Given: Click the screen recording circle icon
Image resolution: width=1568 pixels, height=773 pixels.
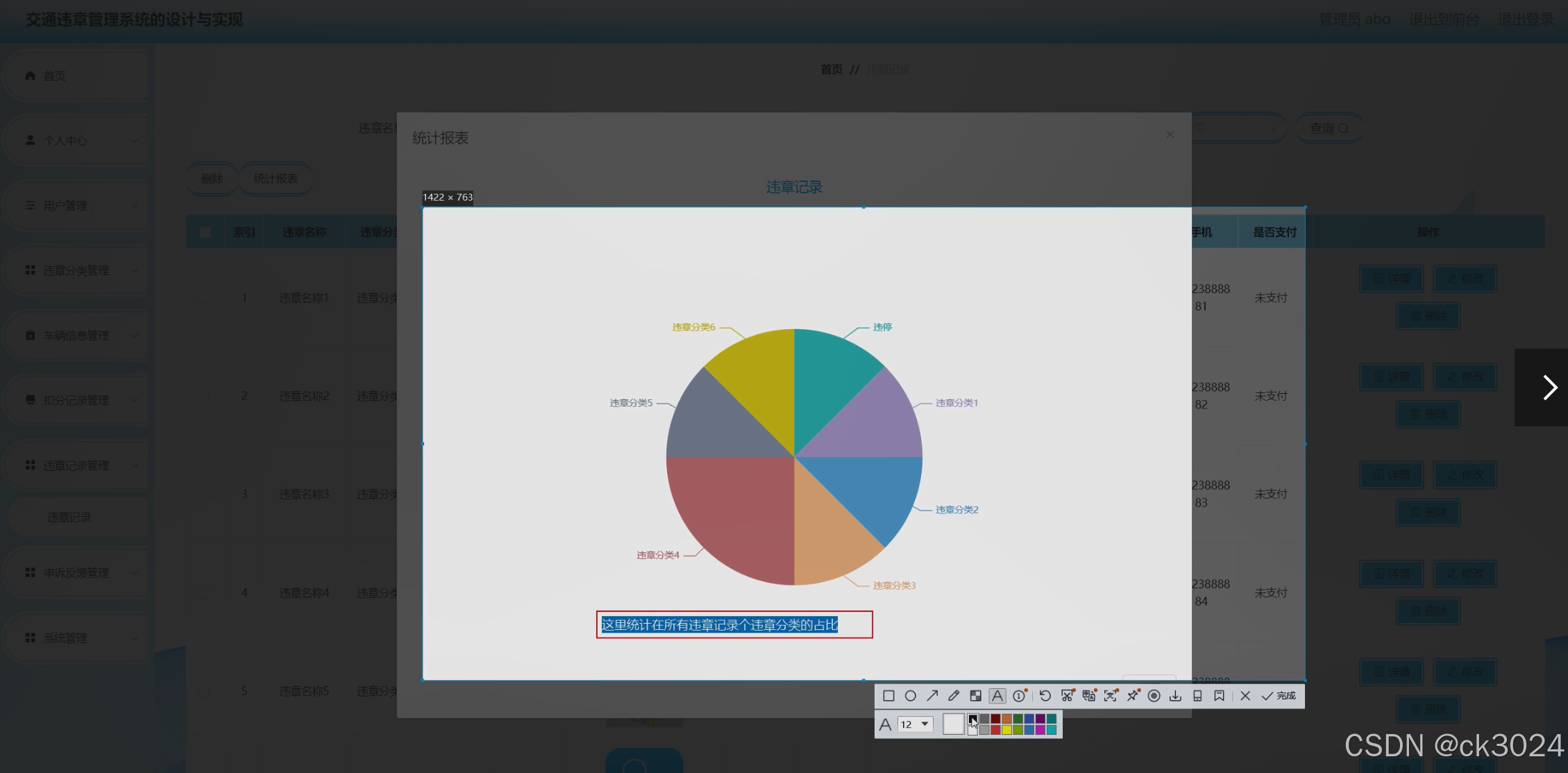Looking at the screenshot, I should pos(1154,696).
